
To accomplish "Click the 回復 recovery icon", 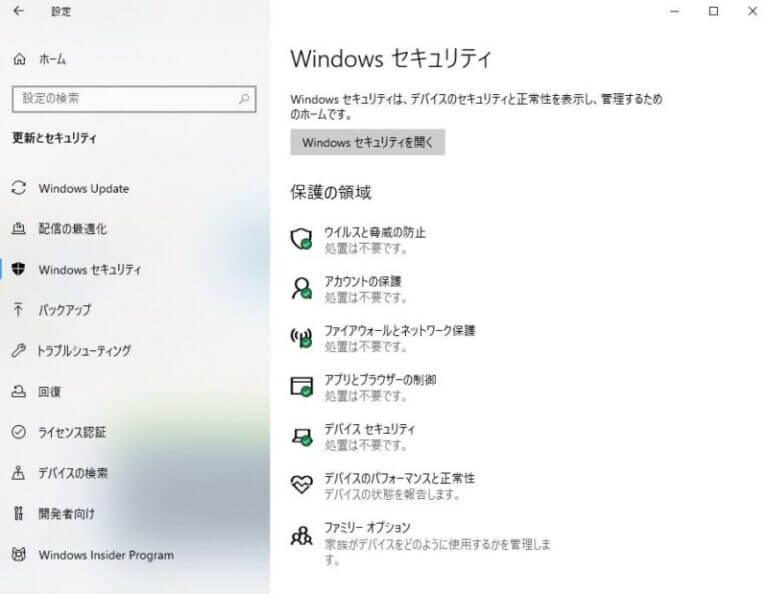I will coord(19,391).
